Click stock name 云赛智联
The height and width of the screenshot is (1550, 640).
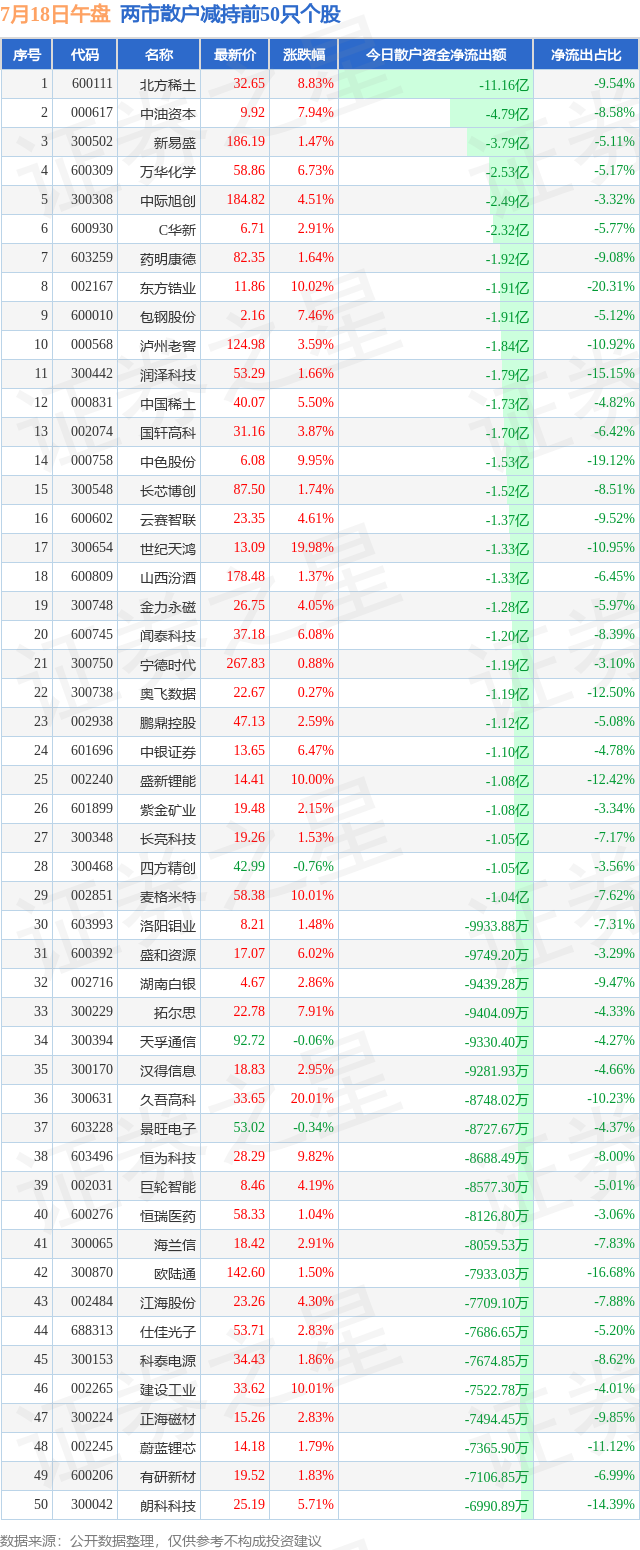coord(168,520)
